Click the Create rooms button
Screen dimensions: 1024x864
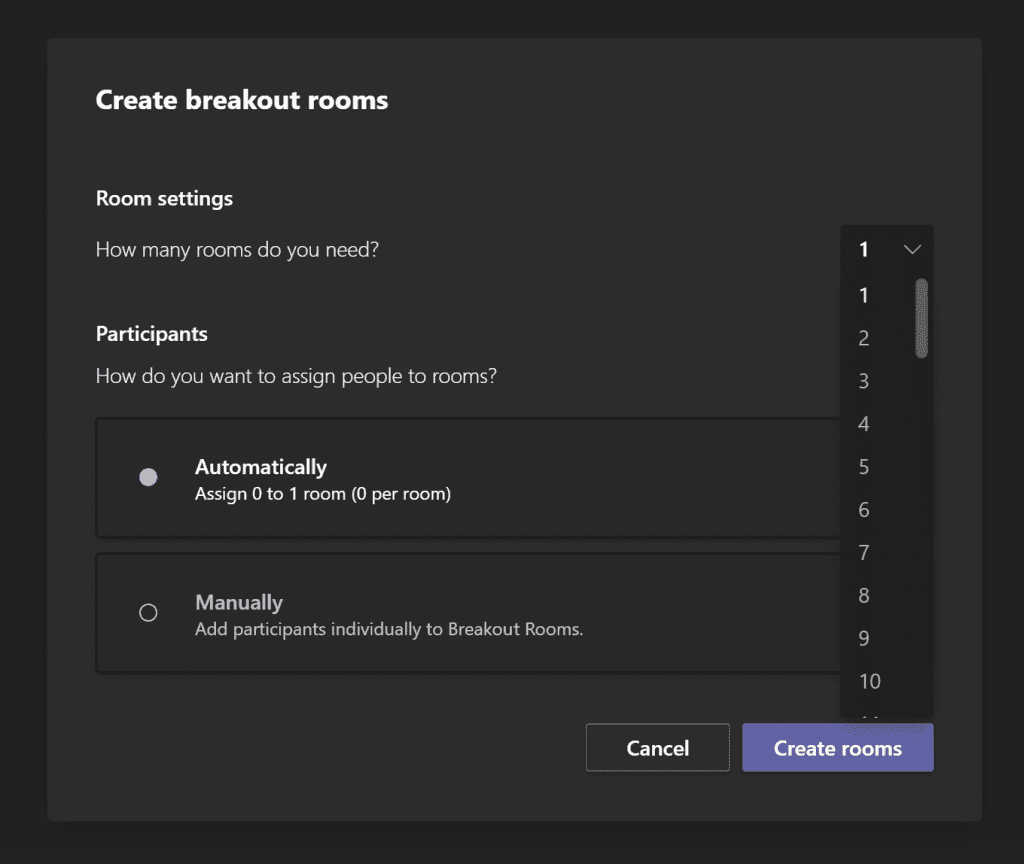(x=837, y=748)
